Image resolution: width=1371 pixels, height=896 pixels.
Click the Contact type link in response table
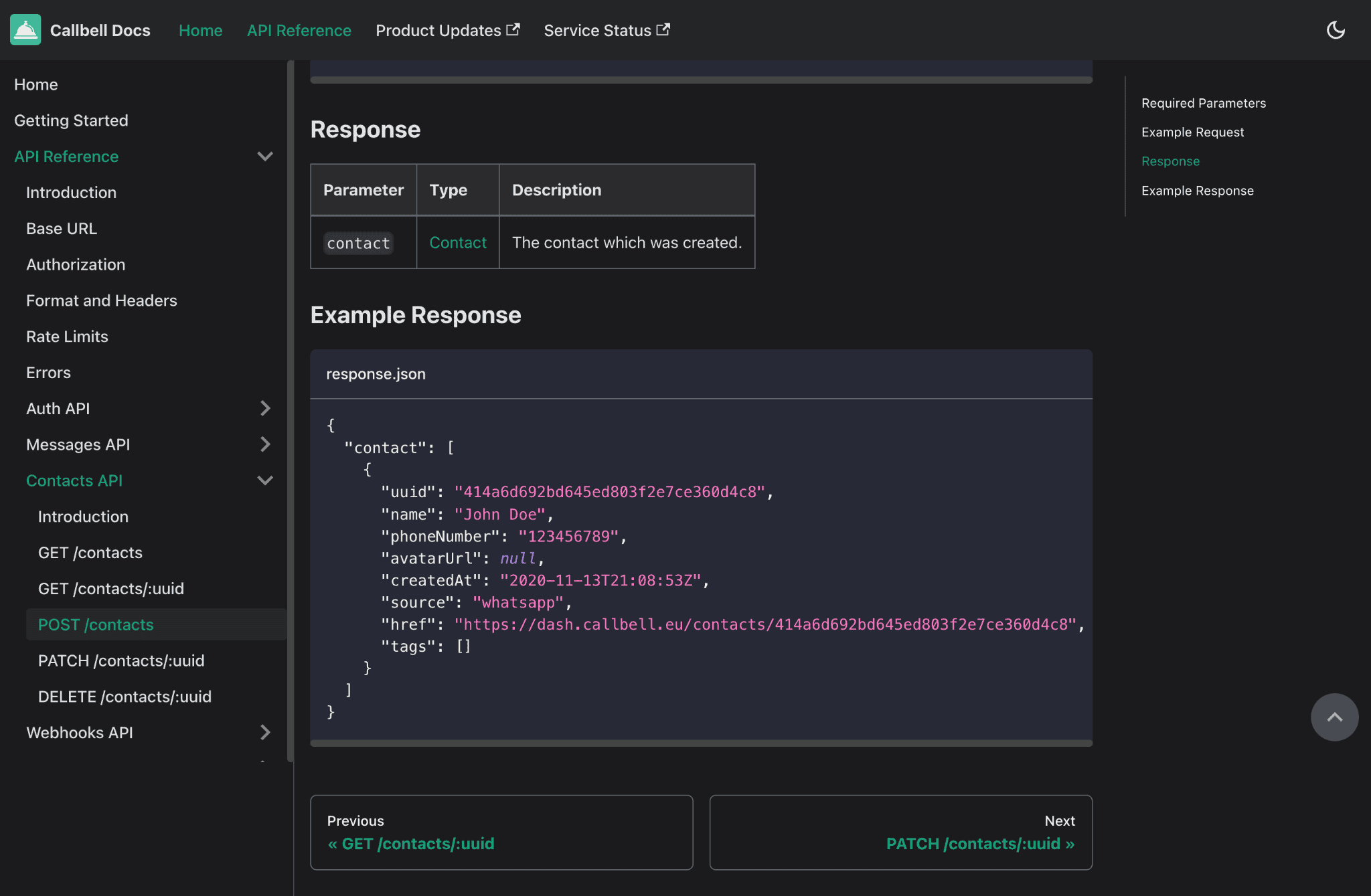pyautogui.click(x=458, y=241)
